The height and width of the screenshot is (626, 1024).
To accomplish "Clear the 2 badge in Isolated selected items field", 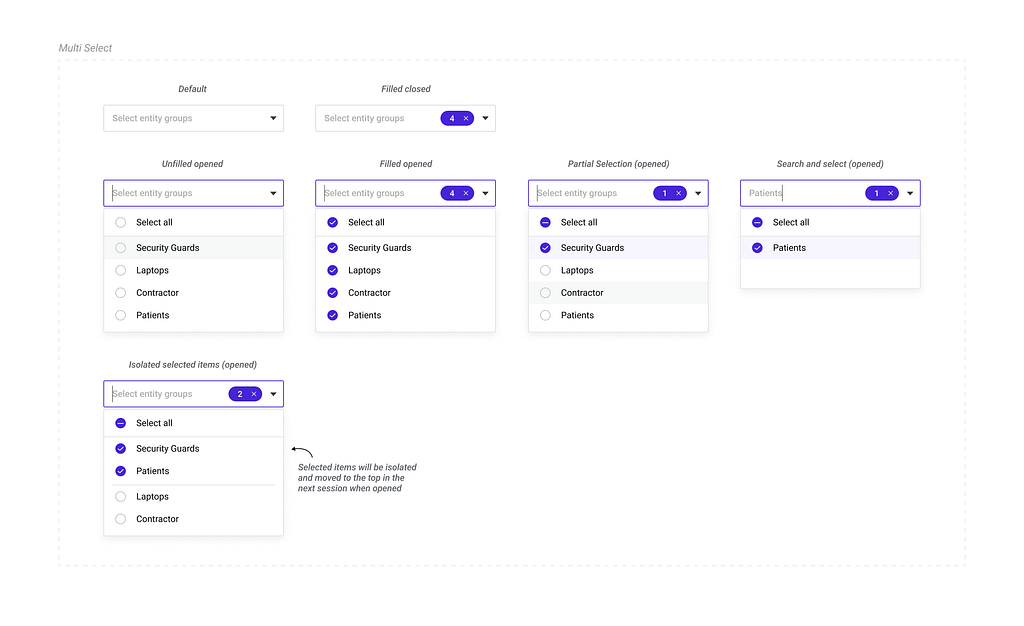I will [x=254, y=394].
